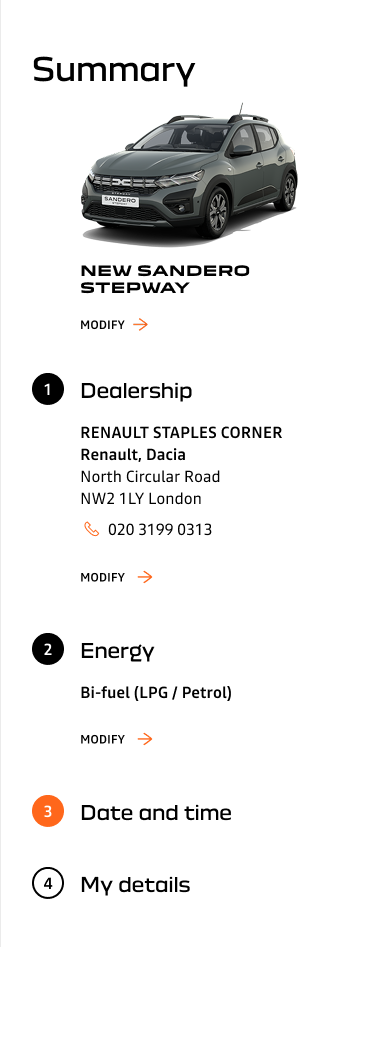Open the Energy step heading
This screenshot has height=1059, width=390.
point(117,651)
